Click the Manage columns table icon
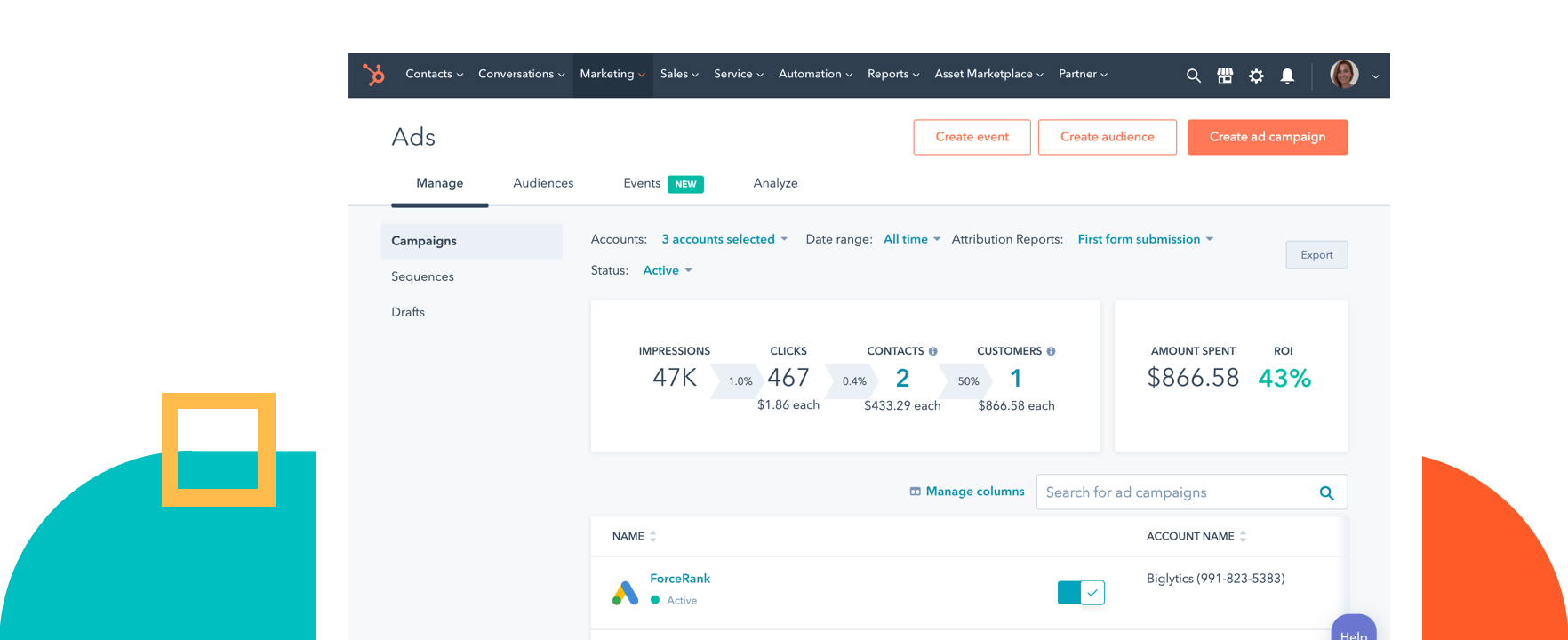The width and height of the screenshot is (1568, 640). [x=915, y=492]
